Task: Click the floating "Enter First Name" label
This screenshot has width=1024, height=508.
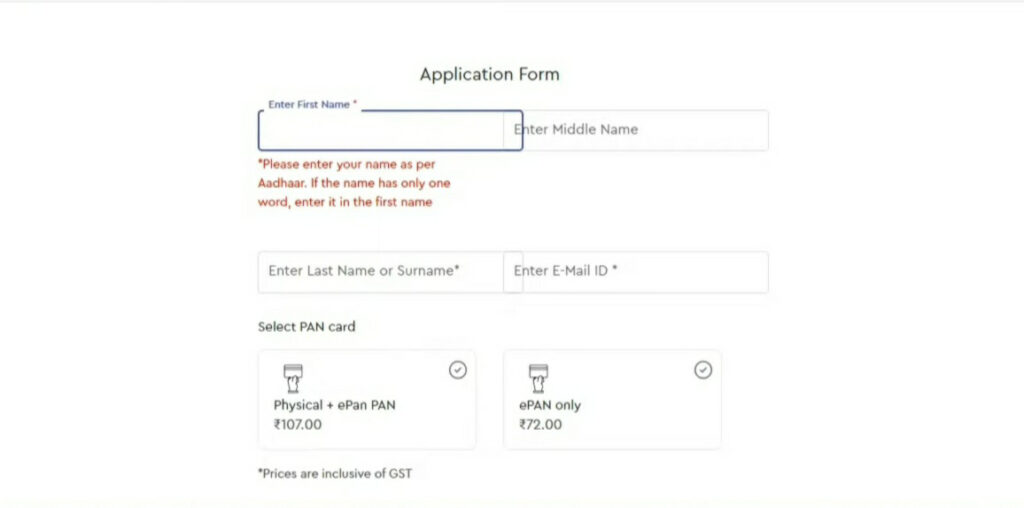Action: 308,105
